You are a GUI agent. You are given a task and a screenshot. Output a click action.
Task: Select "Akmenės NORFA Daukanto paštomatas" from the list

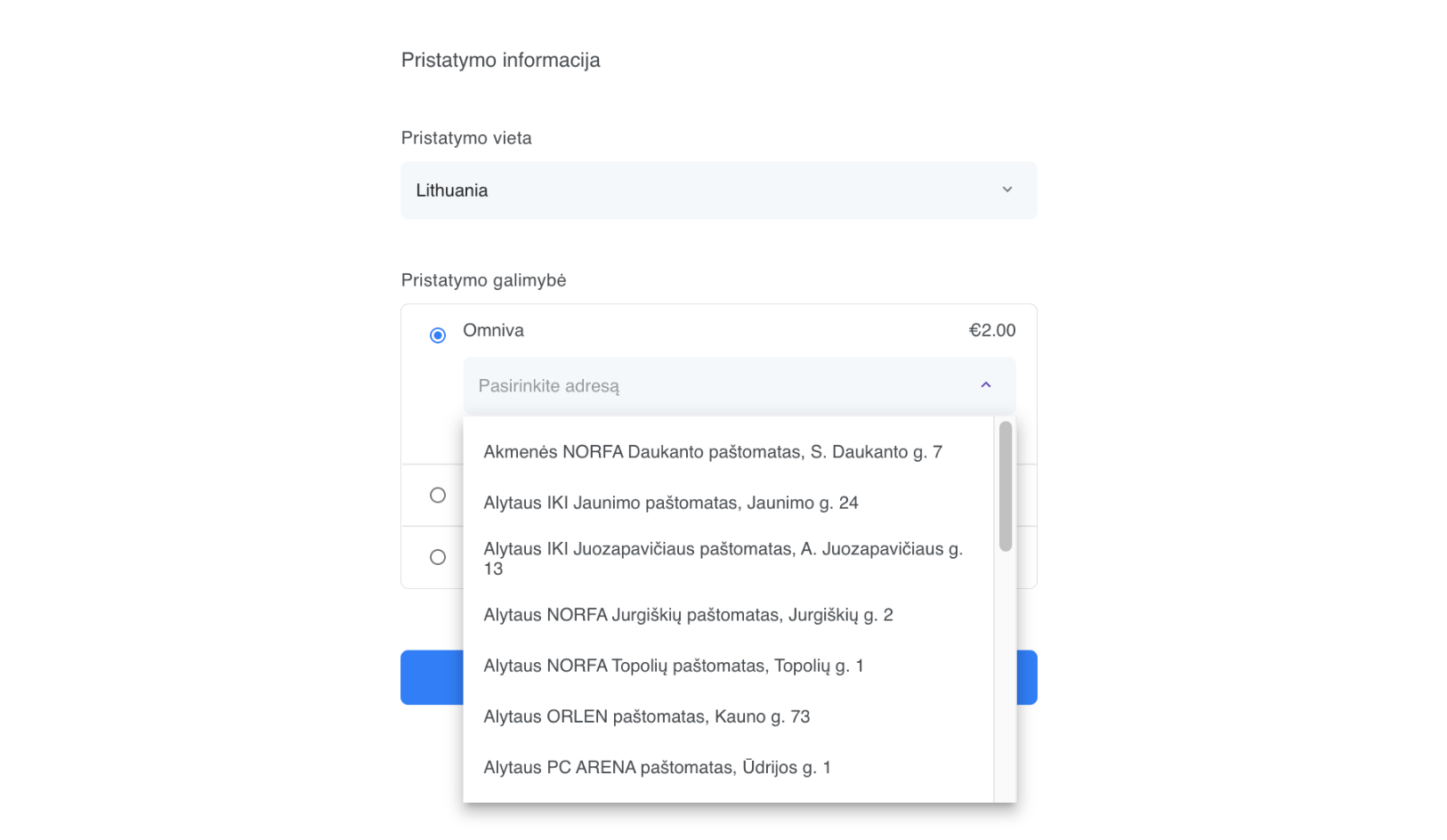712,451
